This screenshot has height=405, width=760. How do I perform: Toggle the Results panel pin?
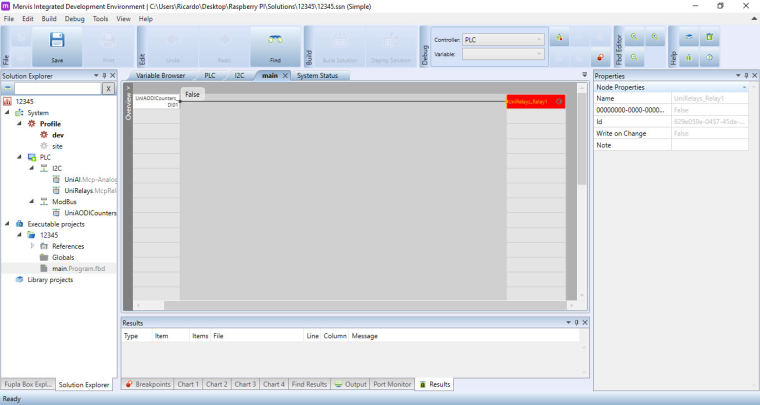point(578,323)
